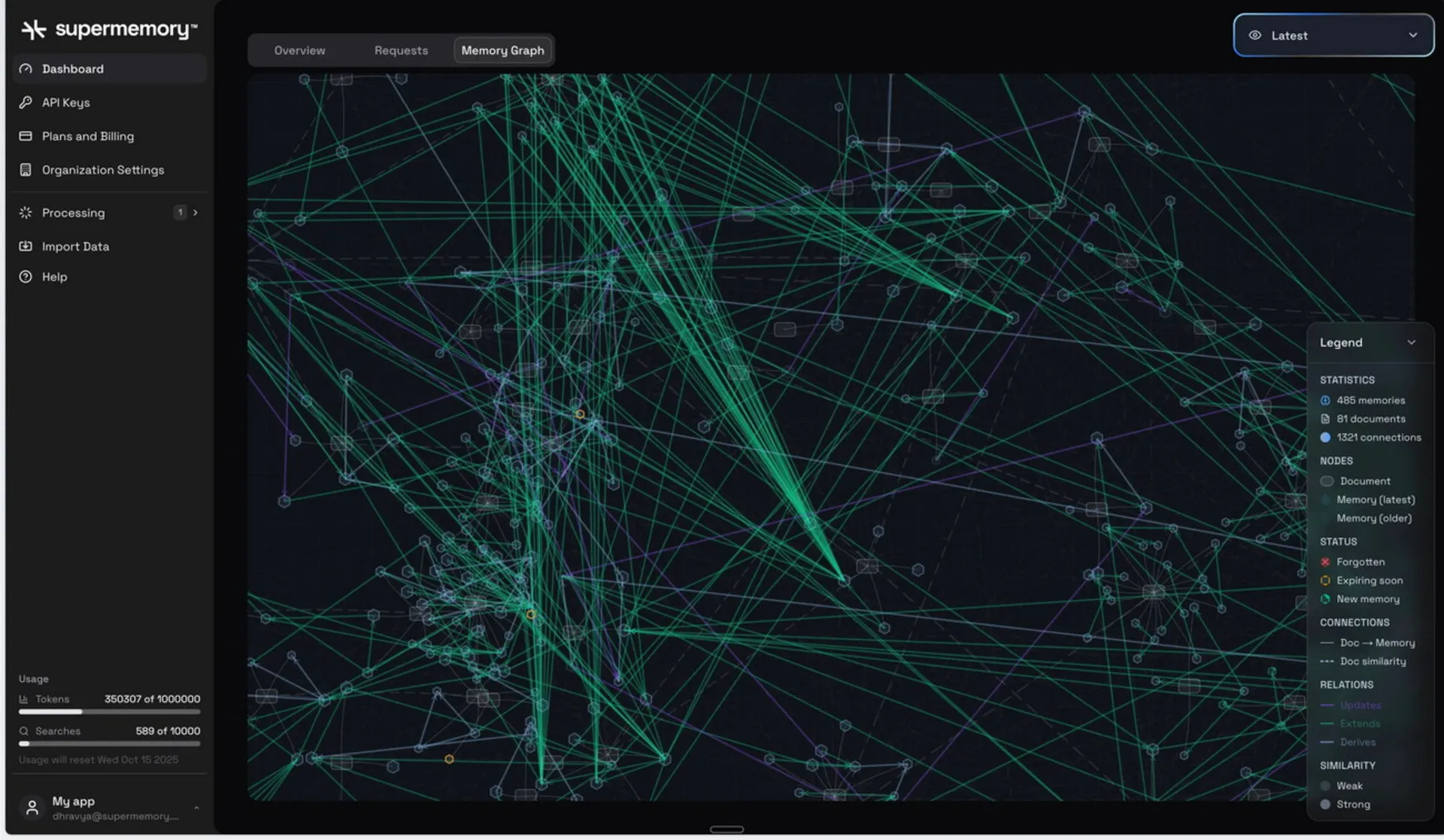
Task: Click the Organization Settings building icon
Action: [26, 170]
